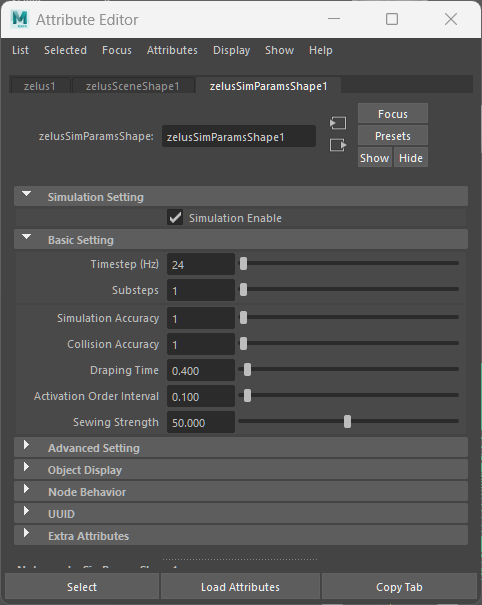Click the Substeps value field

(x=201, y=290)
